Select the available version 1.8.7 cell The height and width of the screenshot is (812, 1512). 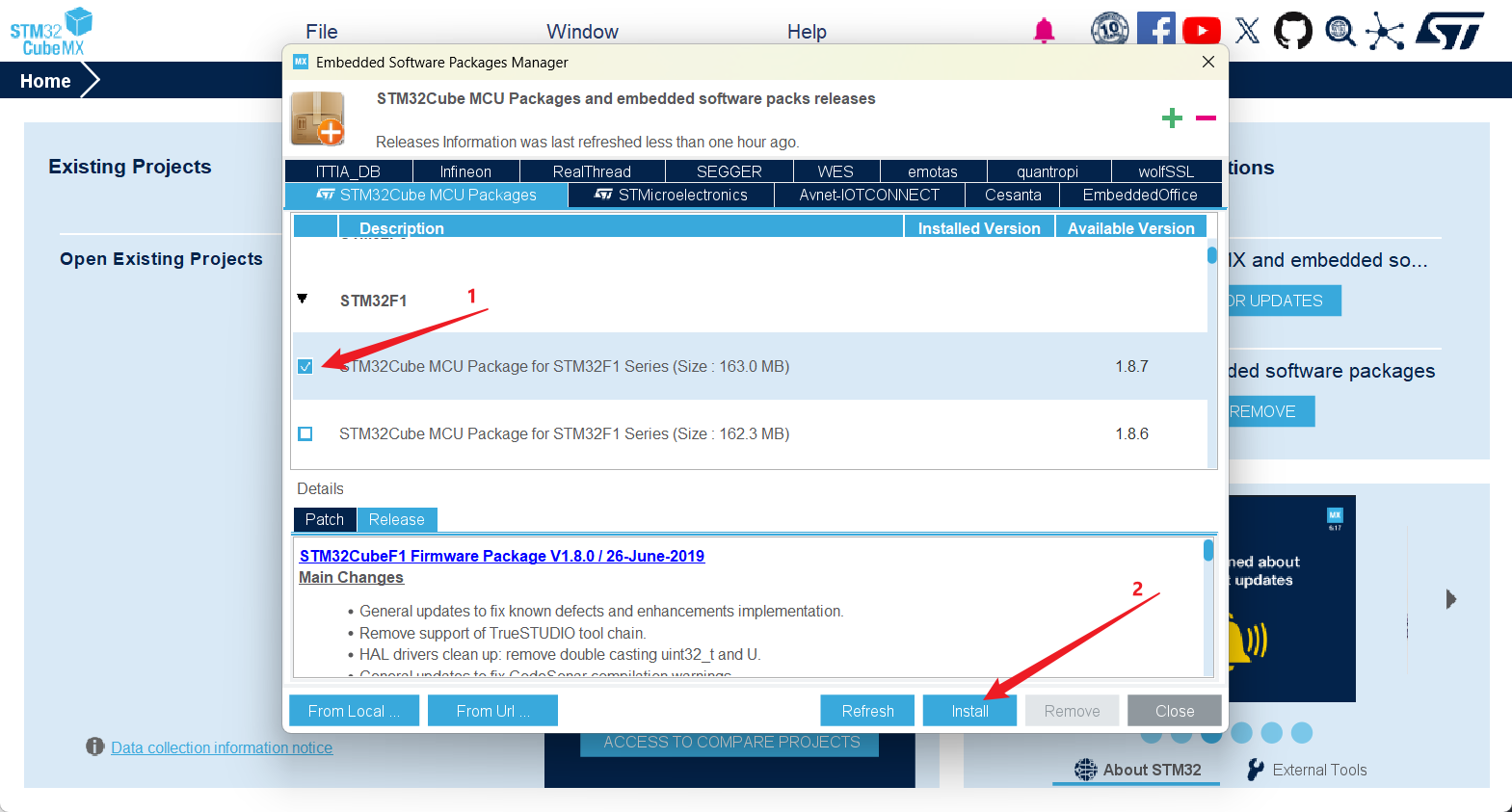pyautogui.click(x=1132, y=366)
